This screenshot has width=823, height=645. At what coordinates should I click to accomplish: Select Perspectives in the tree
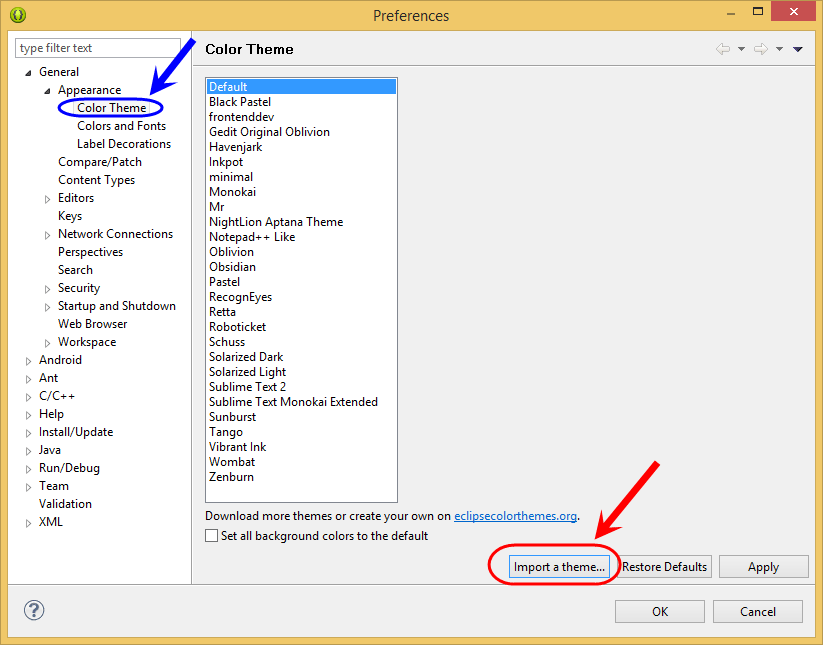pos(90,252)
